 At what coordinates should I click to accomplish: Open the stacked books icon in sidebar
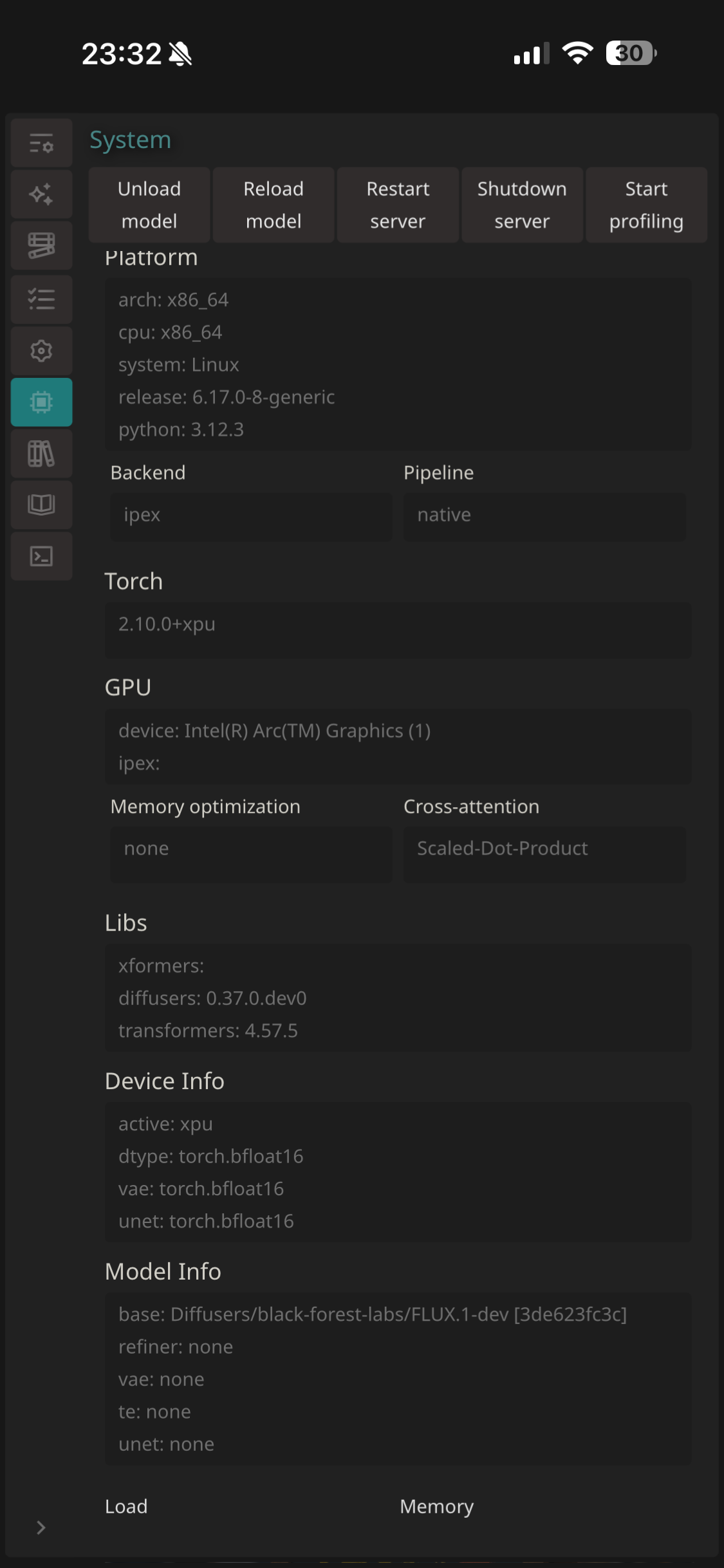(x=41, y=246)
